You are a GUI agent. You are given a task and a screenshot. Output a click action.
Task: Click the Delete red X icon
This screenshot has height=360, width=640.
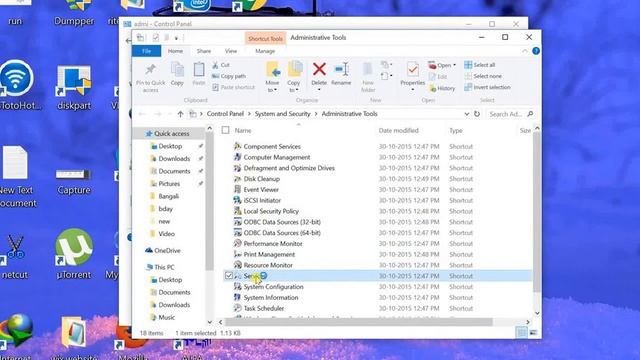tap(319, 69)
